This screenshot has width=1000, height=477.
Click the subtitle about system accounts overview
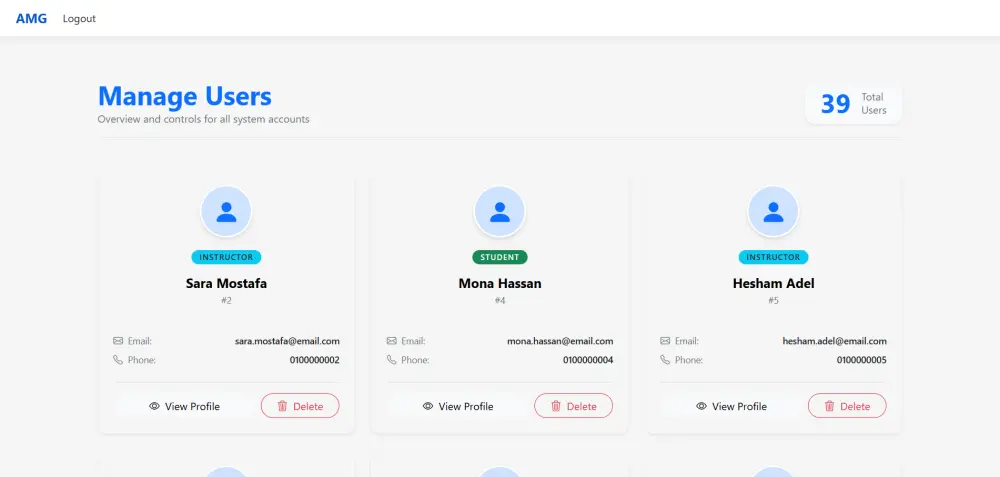click(x=203, y=119)
